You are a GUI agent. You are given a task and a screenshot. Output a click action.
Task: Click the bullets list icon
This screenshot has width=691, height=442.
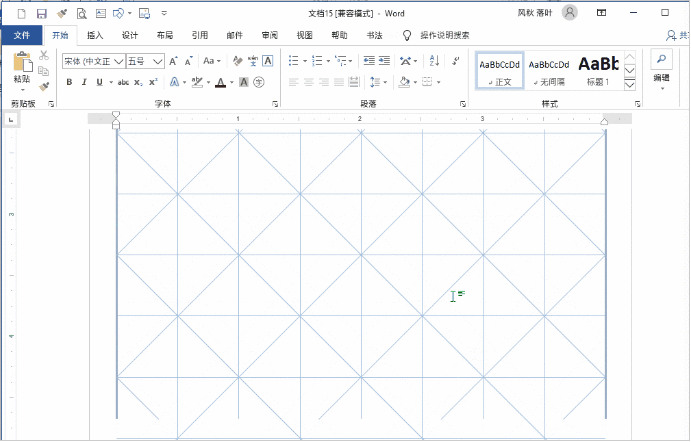[x=293, y=61]
